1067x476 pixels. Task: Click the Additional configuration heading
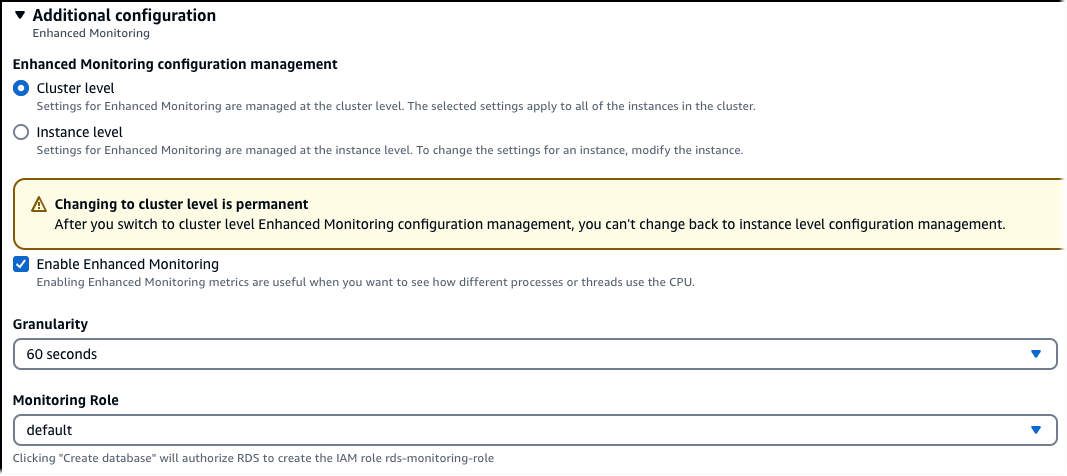pyautogui.click(x=124, y=16)
